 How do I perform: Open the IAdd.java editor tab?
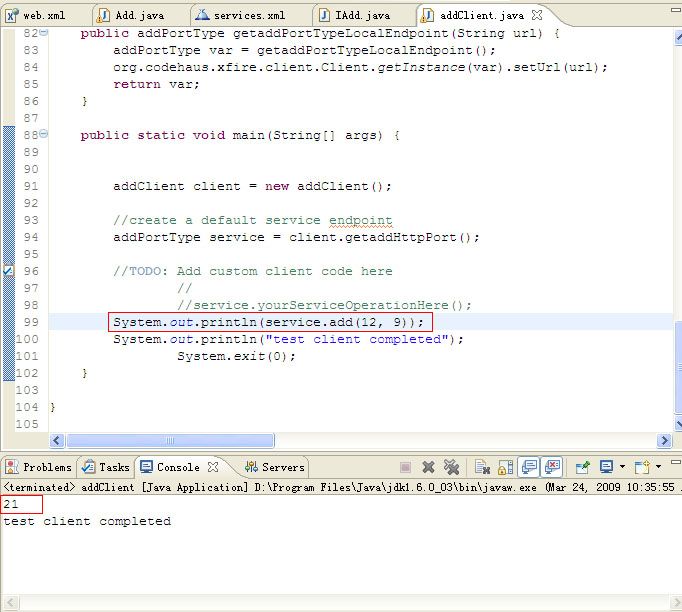355,16
